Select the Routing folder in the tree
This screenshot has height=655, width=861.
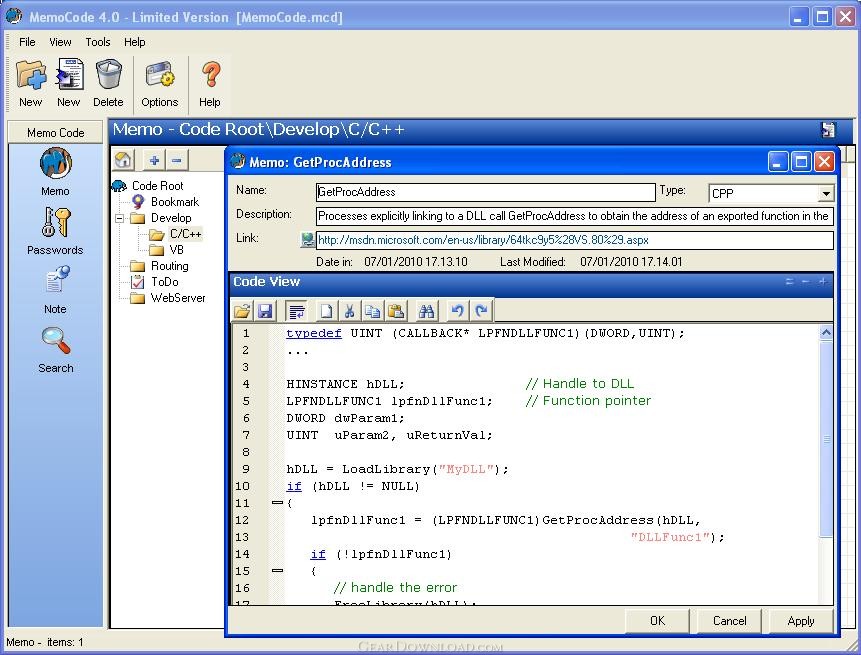[x=170, y=266]
